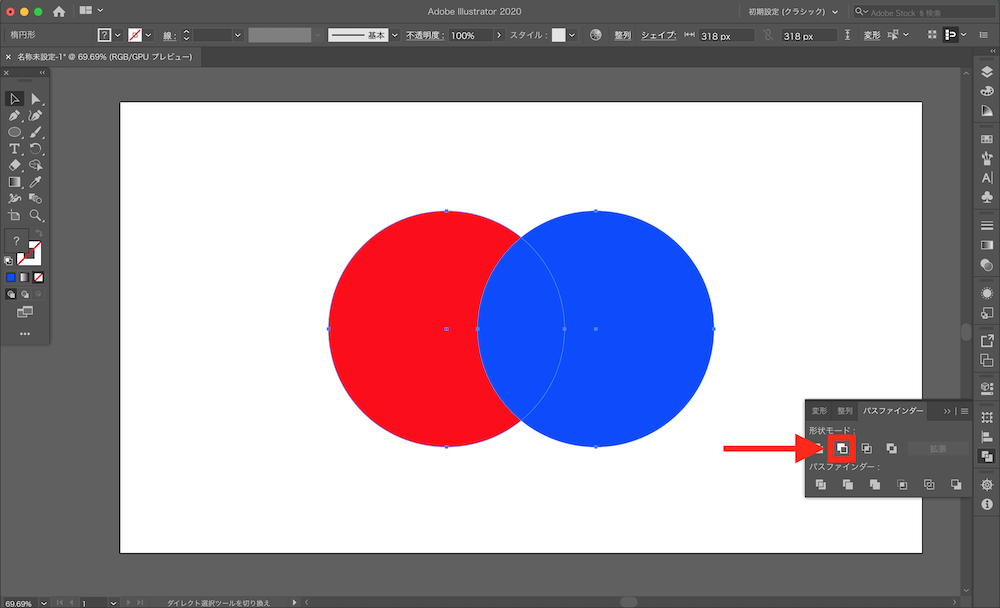This screenshot has height=608, width=1000.
Task: Select the Type tool
Action: click(14, 149)
